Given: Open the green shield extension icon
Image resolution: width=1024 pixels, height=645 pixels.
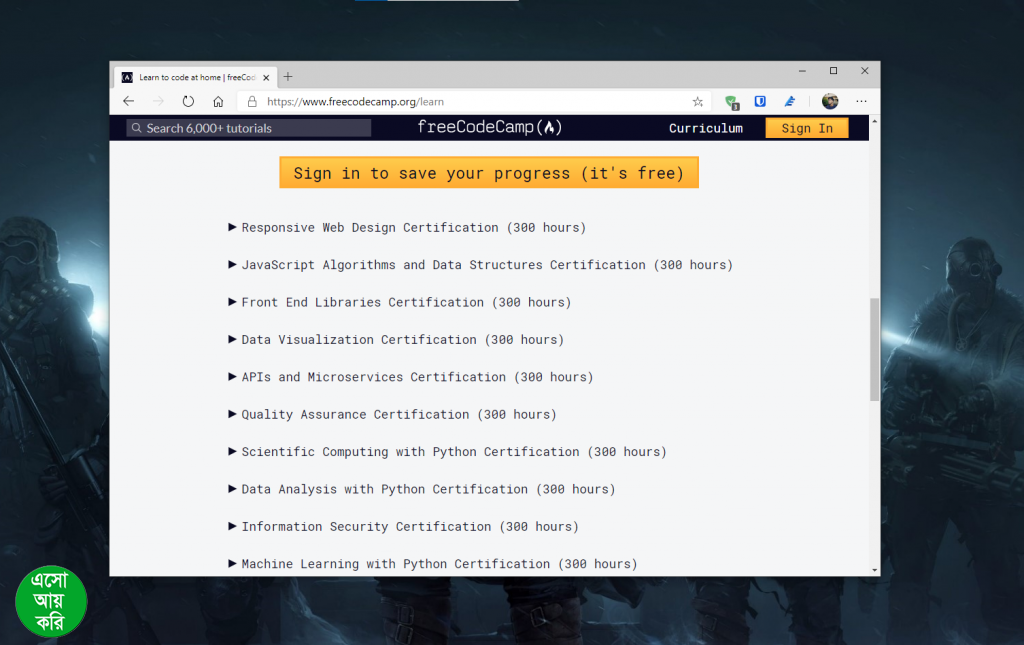Looking at the screenshot, I should [731, 101].
